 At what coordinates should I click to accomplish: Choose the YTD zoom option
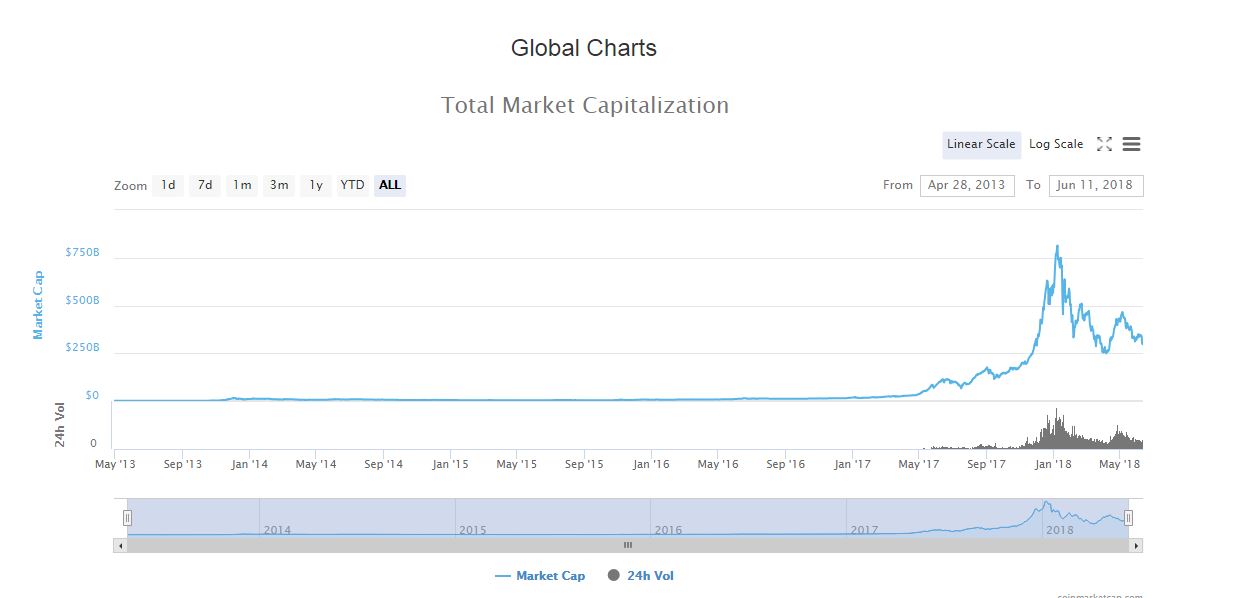pos(352,185)
